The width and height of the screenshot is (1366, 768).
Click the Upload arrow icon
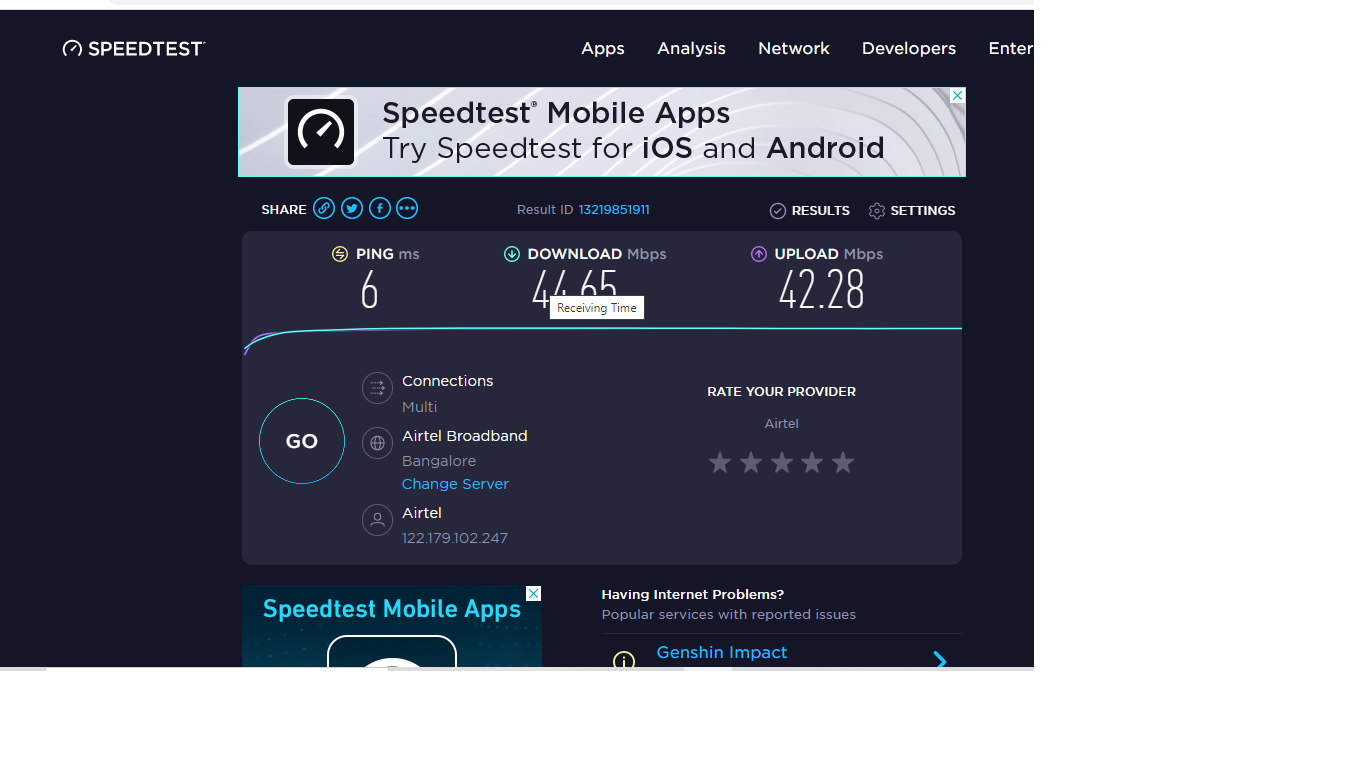tap(758, 254)
